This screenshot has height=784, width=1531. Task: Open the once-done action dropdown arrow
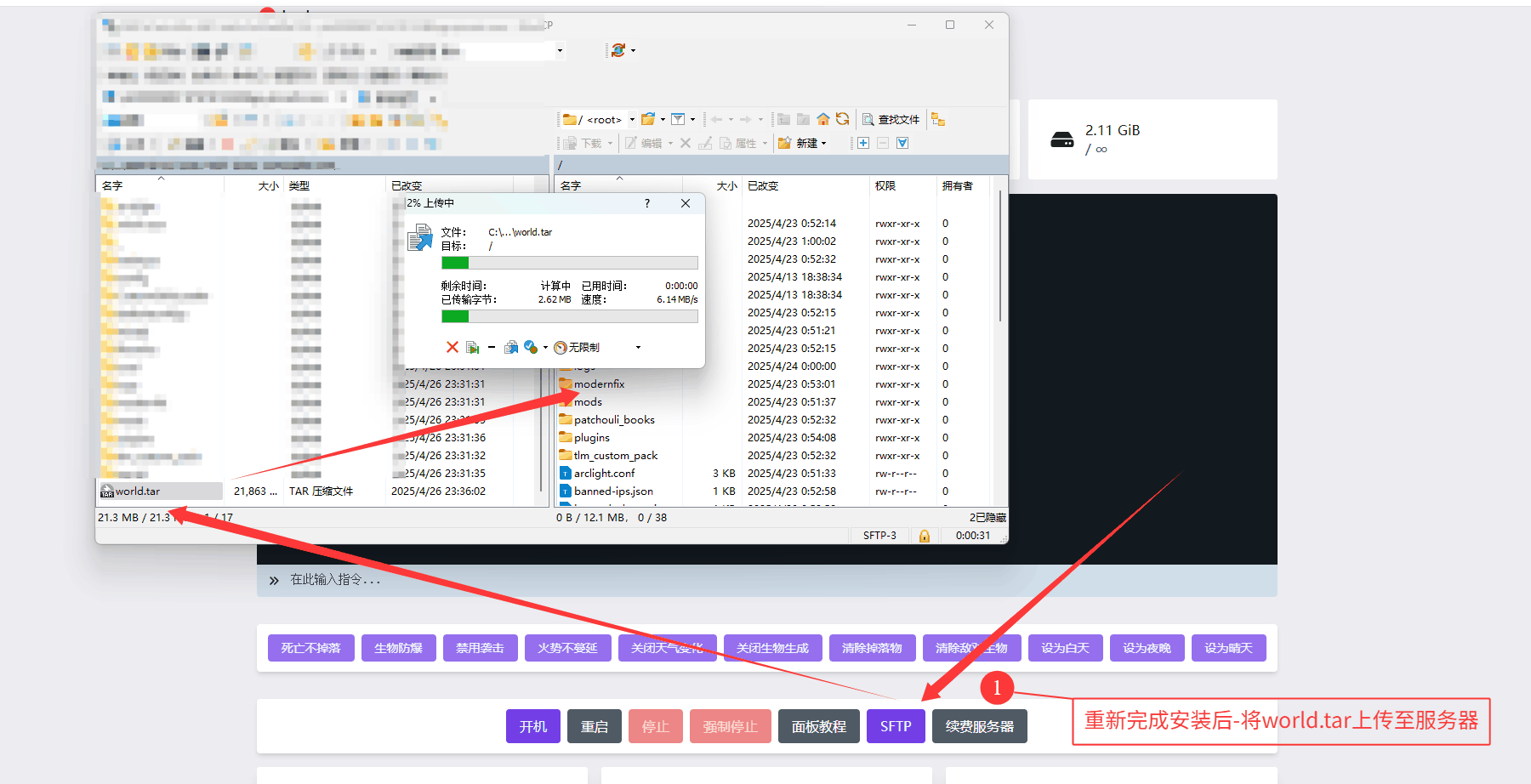pos(545,347)
